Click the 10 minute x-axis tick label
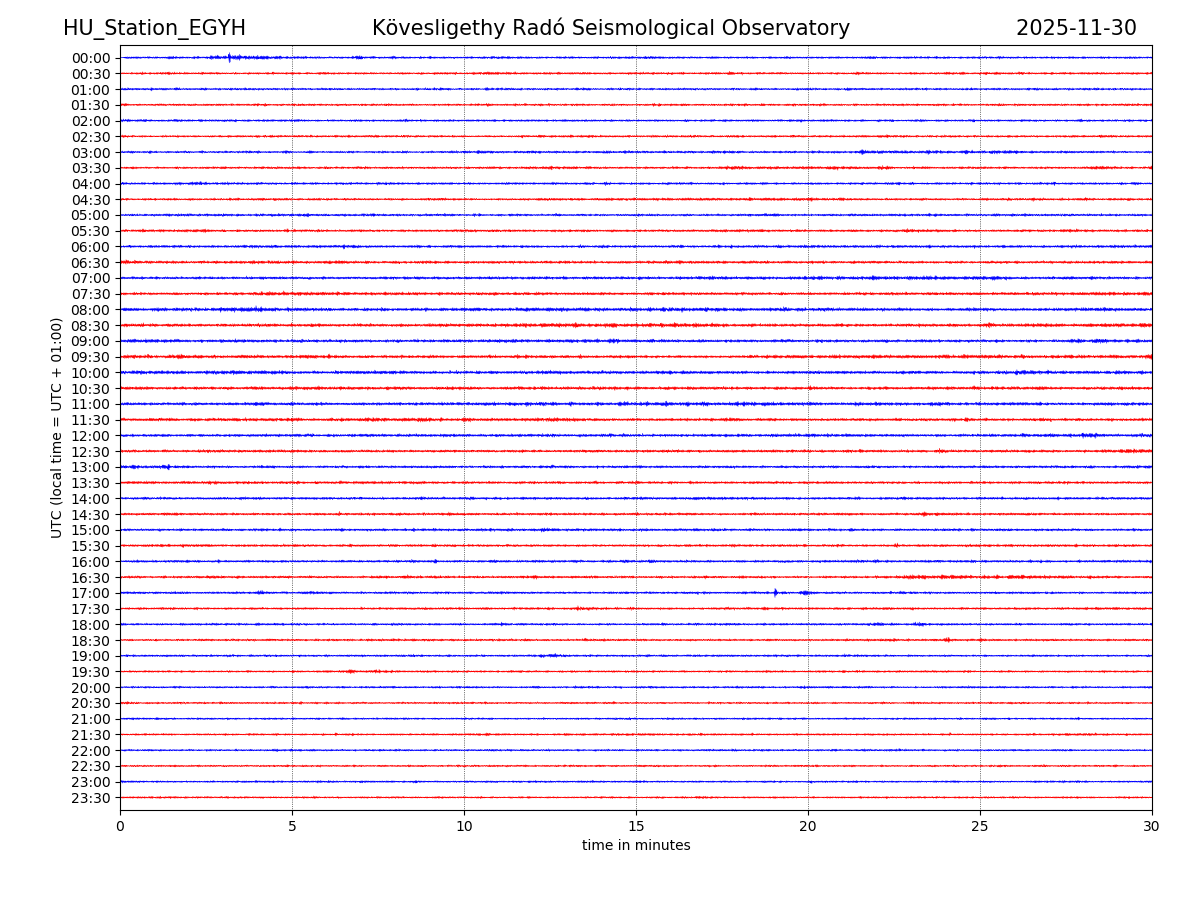This screenshot has height=900, width=1200. (x=464, y=826)
